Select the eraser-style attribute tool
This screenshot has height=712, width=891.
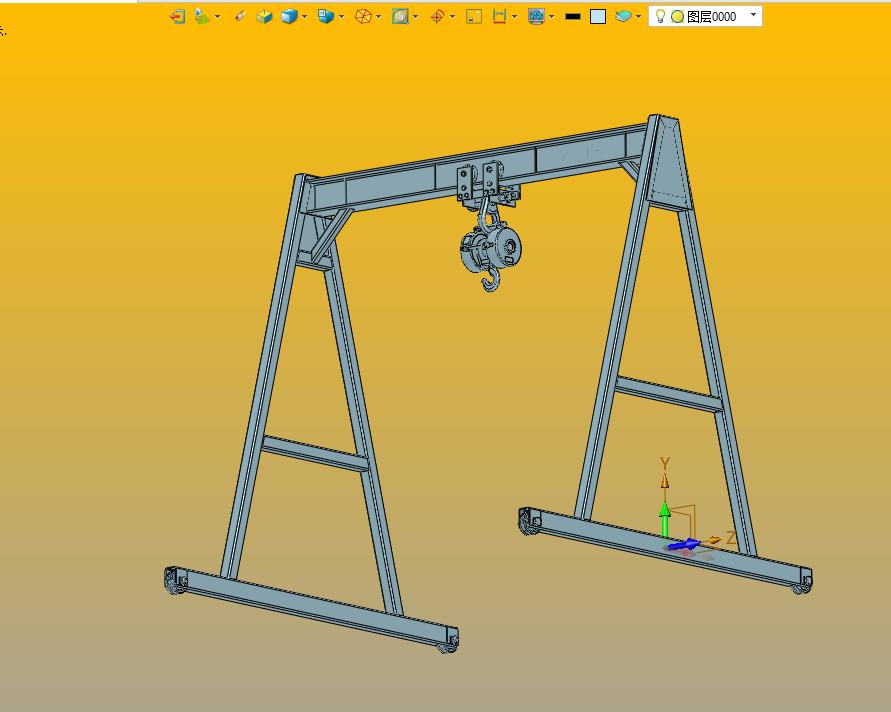[240, 16]
